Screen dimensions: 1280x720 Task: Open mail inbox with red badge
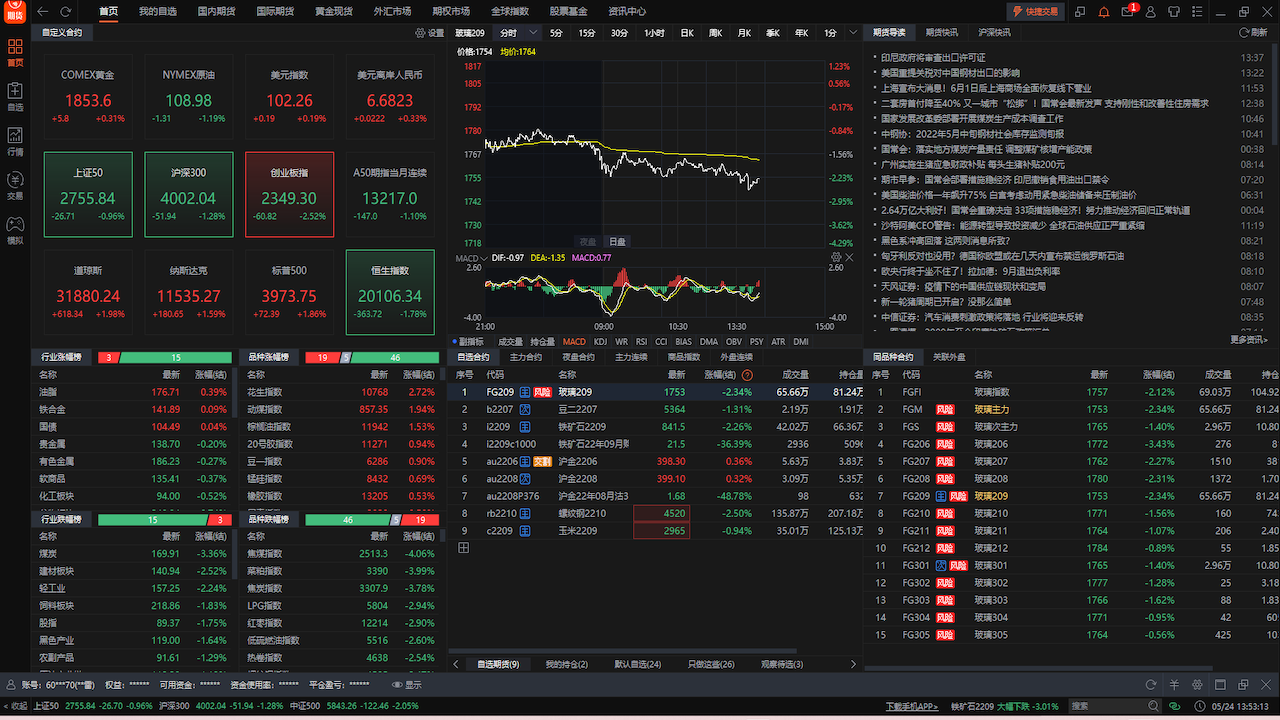[1128, 11]
